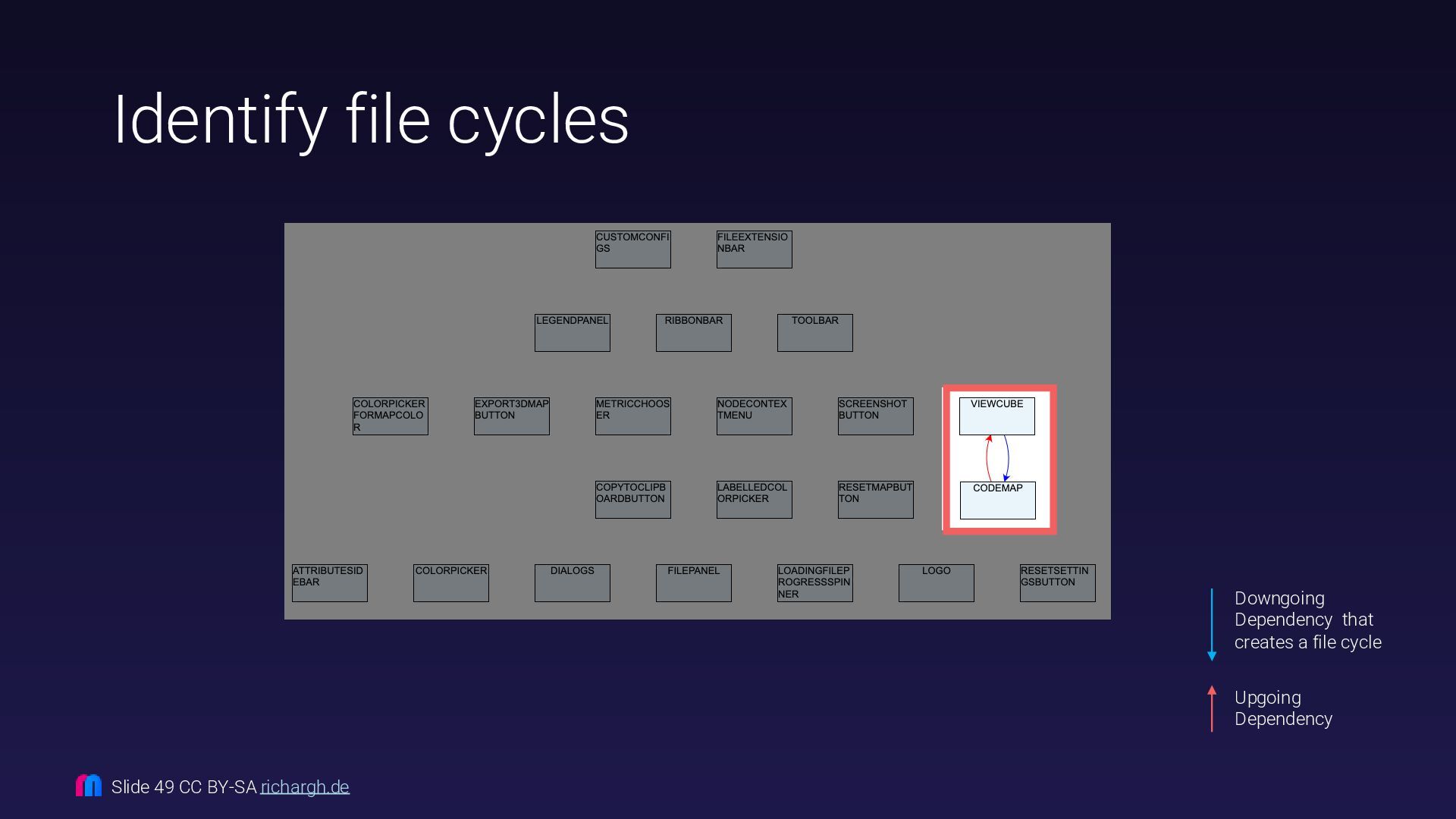1456x819 pixels.
Task: Click the red upgoing arrow between CODEMAP and VIEWCUBE
Action: [x=987, y=458]
